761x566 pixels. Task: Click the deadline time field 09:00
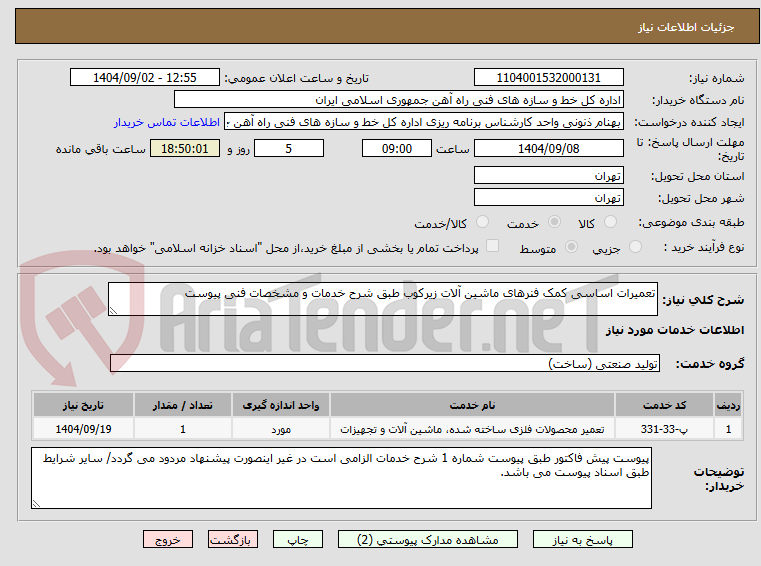397,148
